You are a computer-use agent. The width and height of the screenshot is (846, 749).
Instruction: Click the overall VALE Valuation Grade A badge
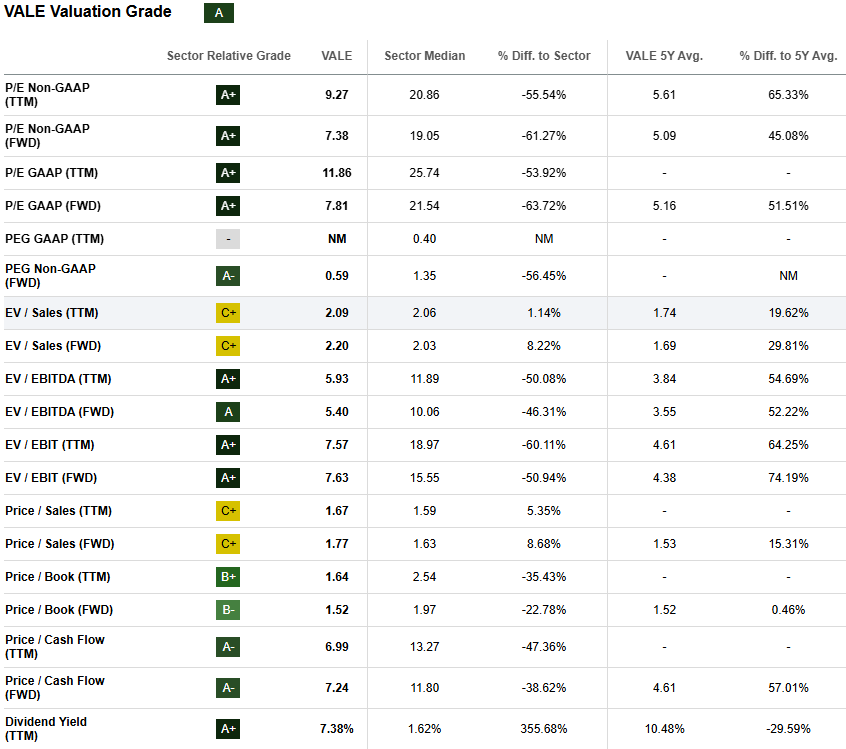pyautogui.click(x=219, y=13)
